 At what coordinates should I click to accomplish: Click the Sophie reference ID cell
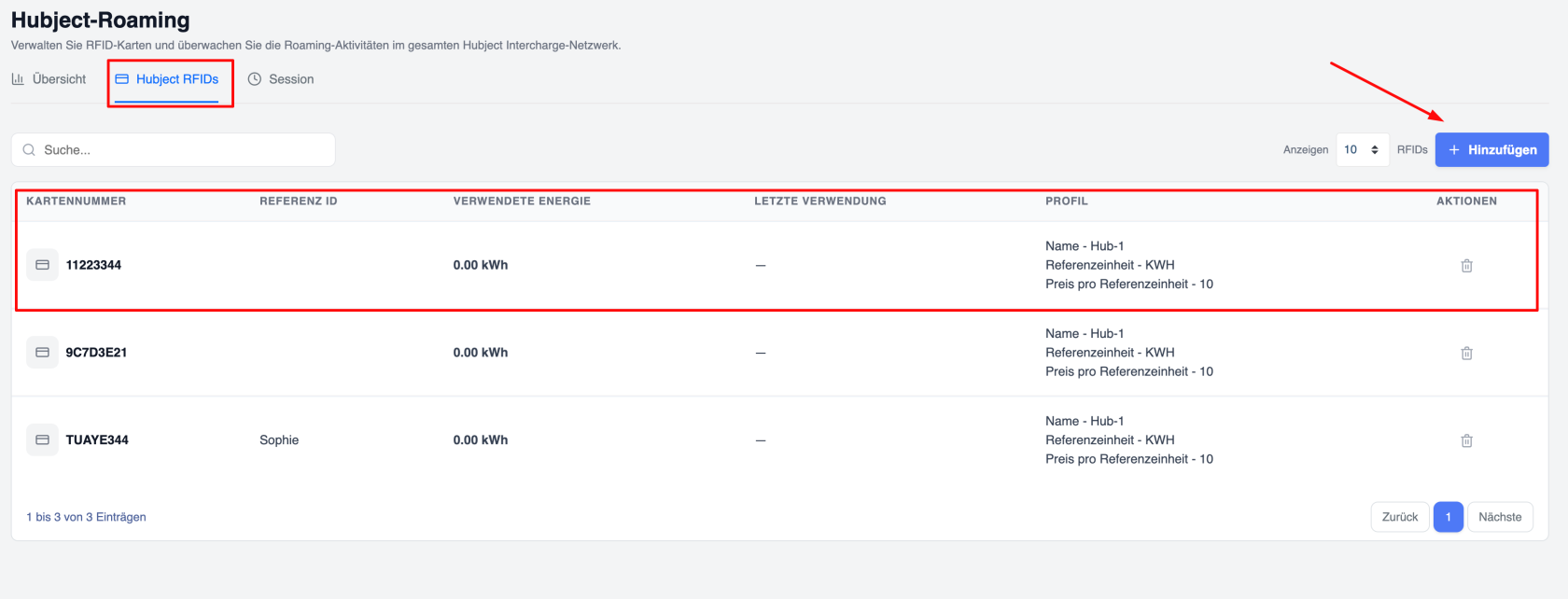(x=279, y=439)
